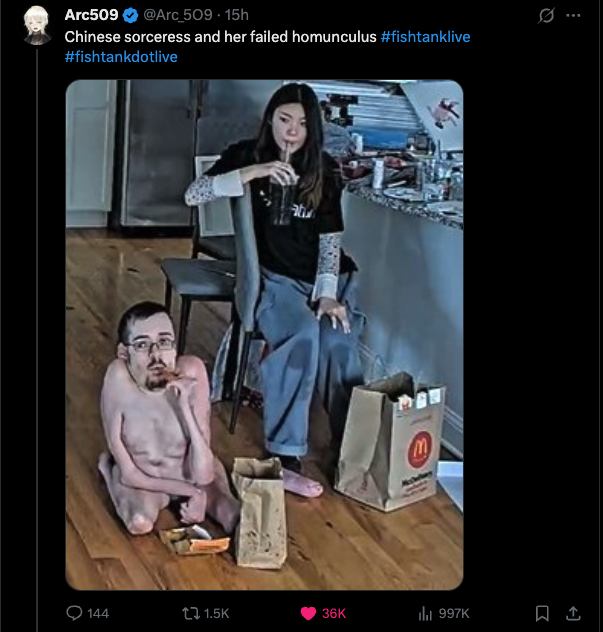
Task: Click the 1.5K reposts count
Action: [x=216, y=613]
